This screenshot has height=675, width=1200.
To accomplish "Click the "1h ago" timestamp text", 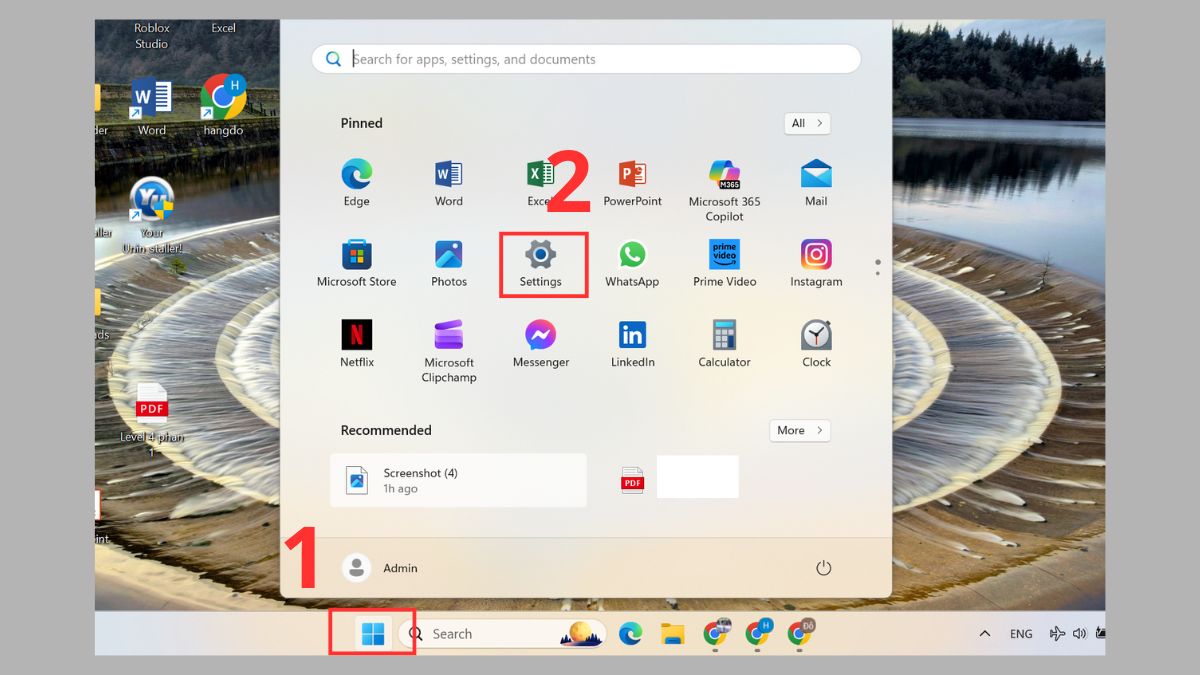I will (400, 489).
